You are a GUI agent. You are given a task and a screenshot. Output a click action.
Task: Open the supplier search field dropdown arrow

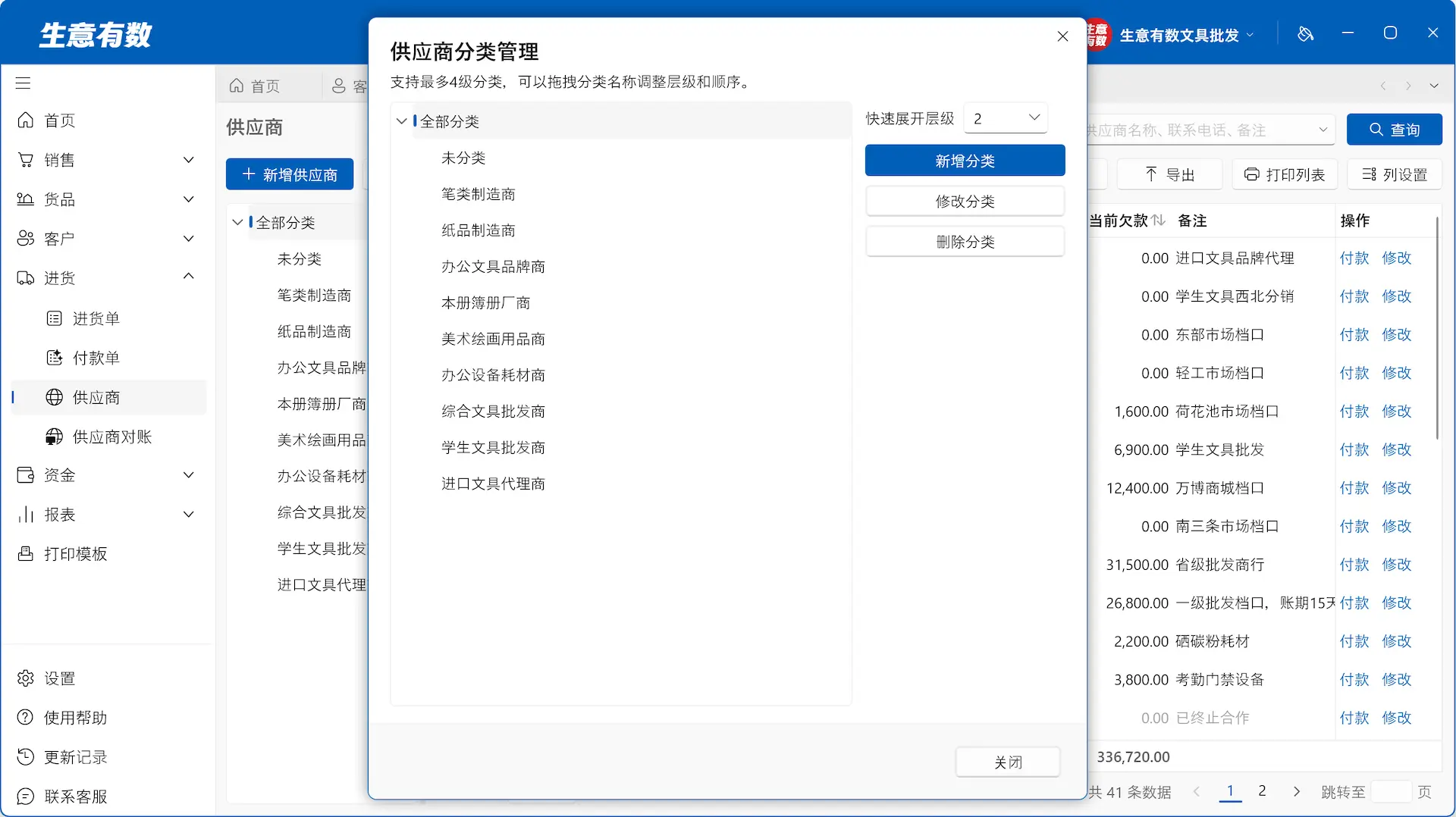click(1323, 130)
